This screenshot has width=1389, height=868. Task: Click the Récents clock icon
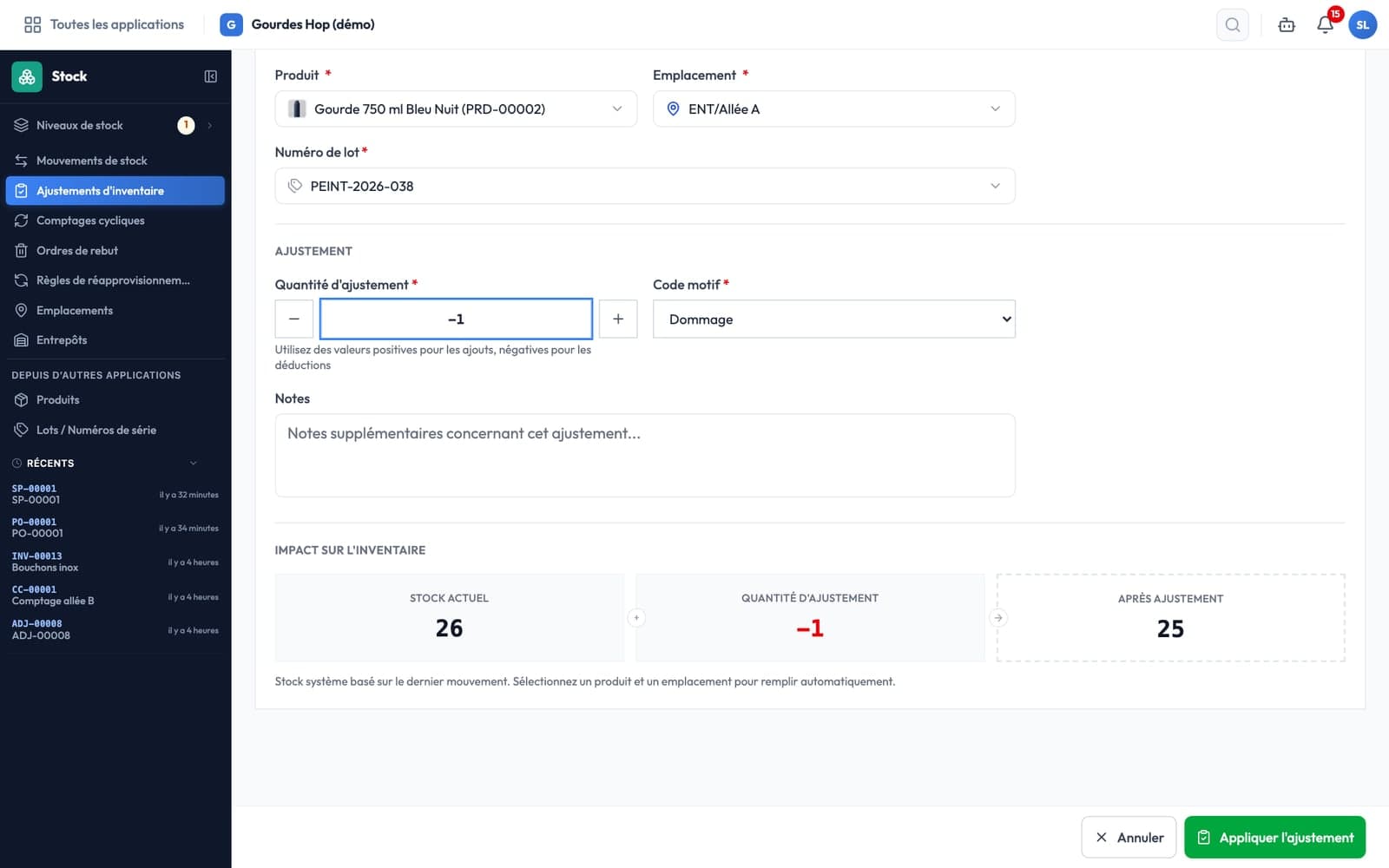point(16,464)
